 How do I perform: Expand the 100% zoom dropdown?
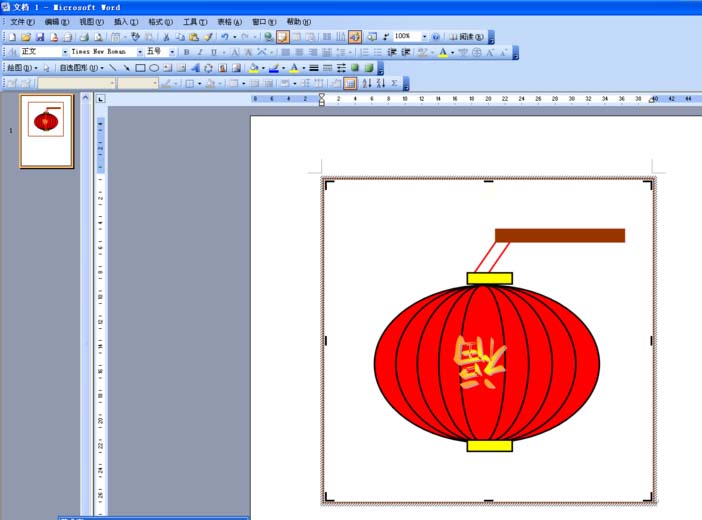point(424,37)
